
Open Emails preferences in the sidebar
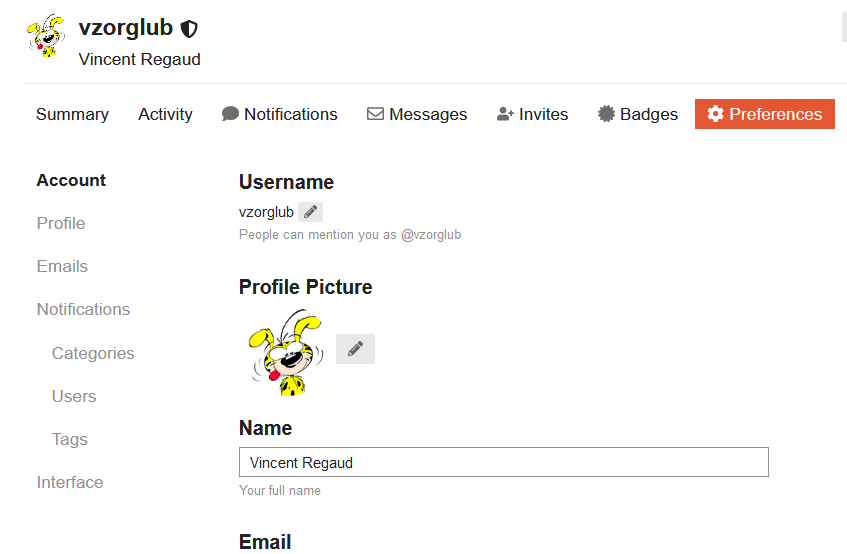[62, 266]
